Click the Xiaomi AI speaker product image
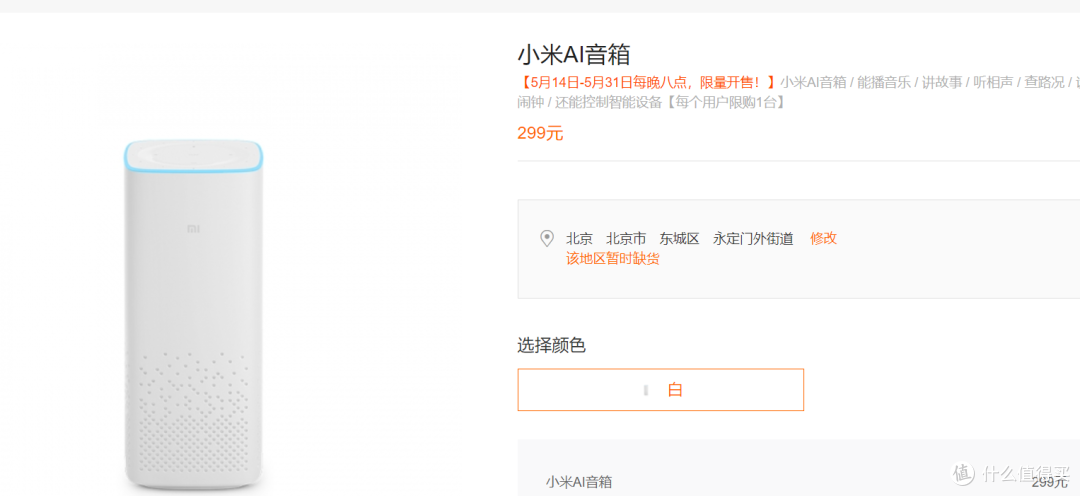This screenshot has width=1080, height=496. pyautogui.click(x=194, y=316)
